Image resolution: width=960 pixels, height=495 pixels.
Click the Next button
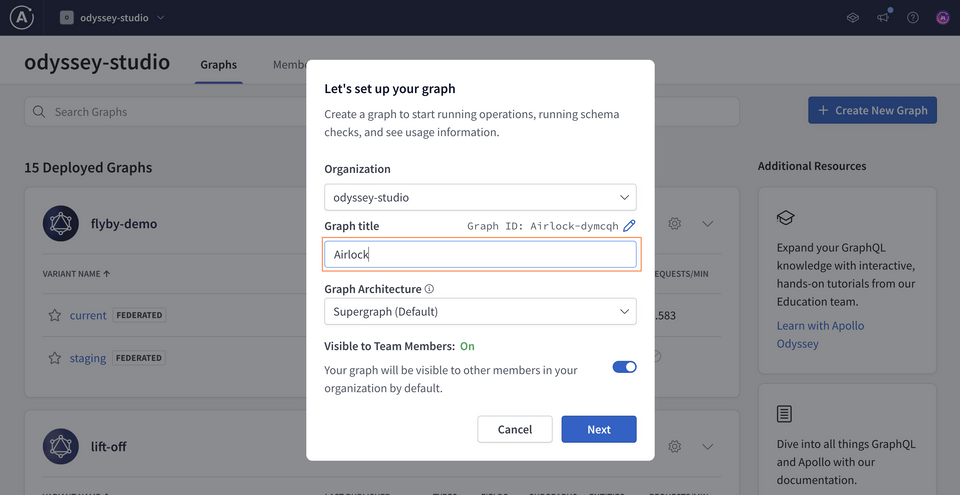599,429
